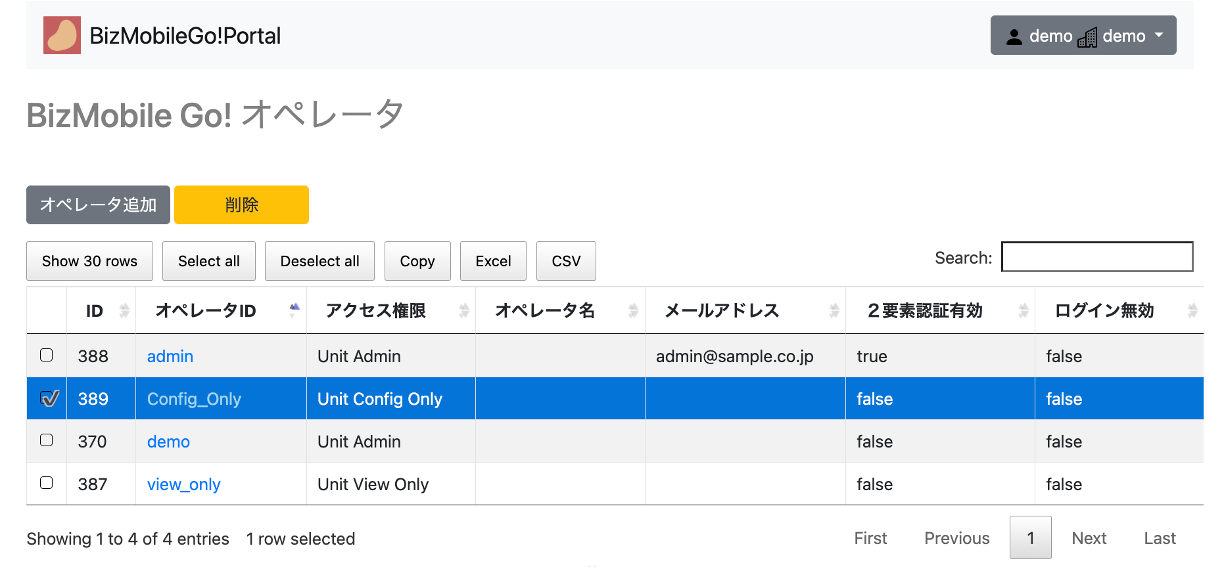Go to Next page of entries
Image resolution: width=1224 pixels, height=568 pixels.
(1088, 538)
